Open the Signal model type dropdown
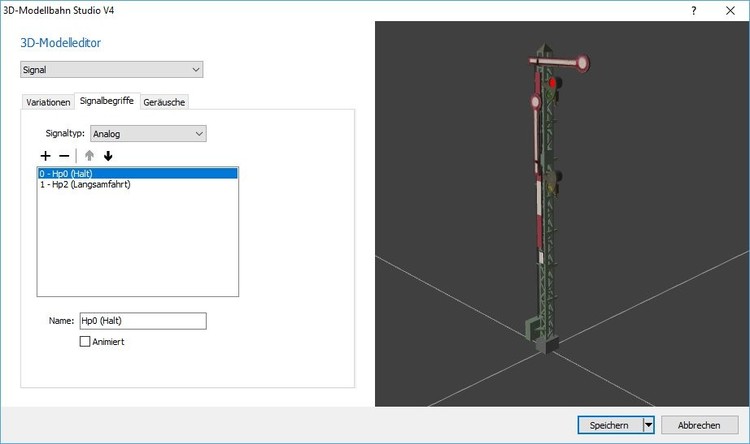750x444 pixels. tap(112, 69)
